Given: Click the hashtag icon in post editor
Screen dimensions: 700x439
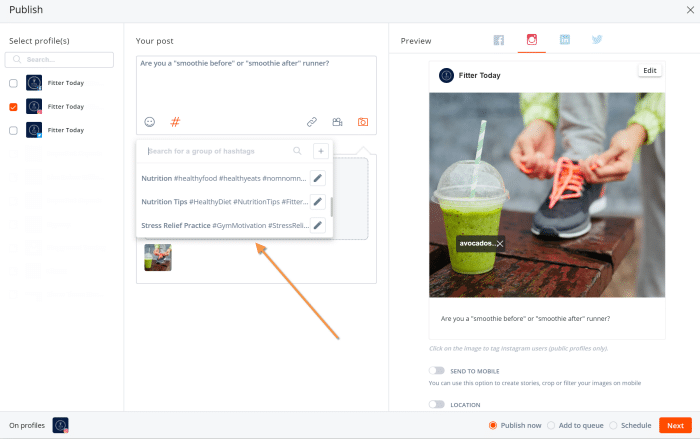Looking at the screenshot, I should point(175,122).
